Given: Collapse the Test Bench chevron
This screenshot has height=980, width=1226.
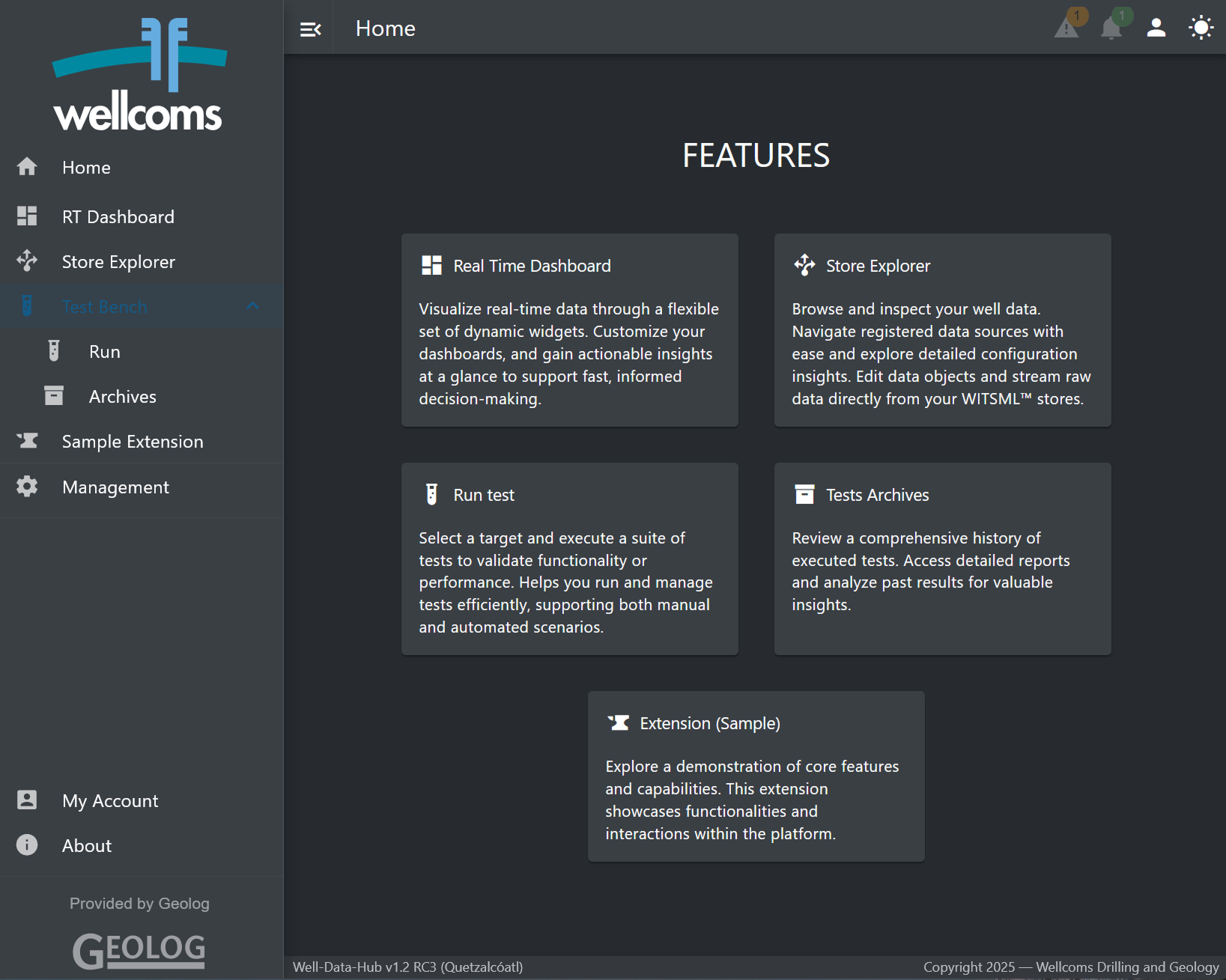Looking at the screenshot, I should [252, 306].
